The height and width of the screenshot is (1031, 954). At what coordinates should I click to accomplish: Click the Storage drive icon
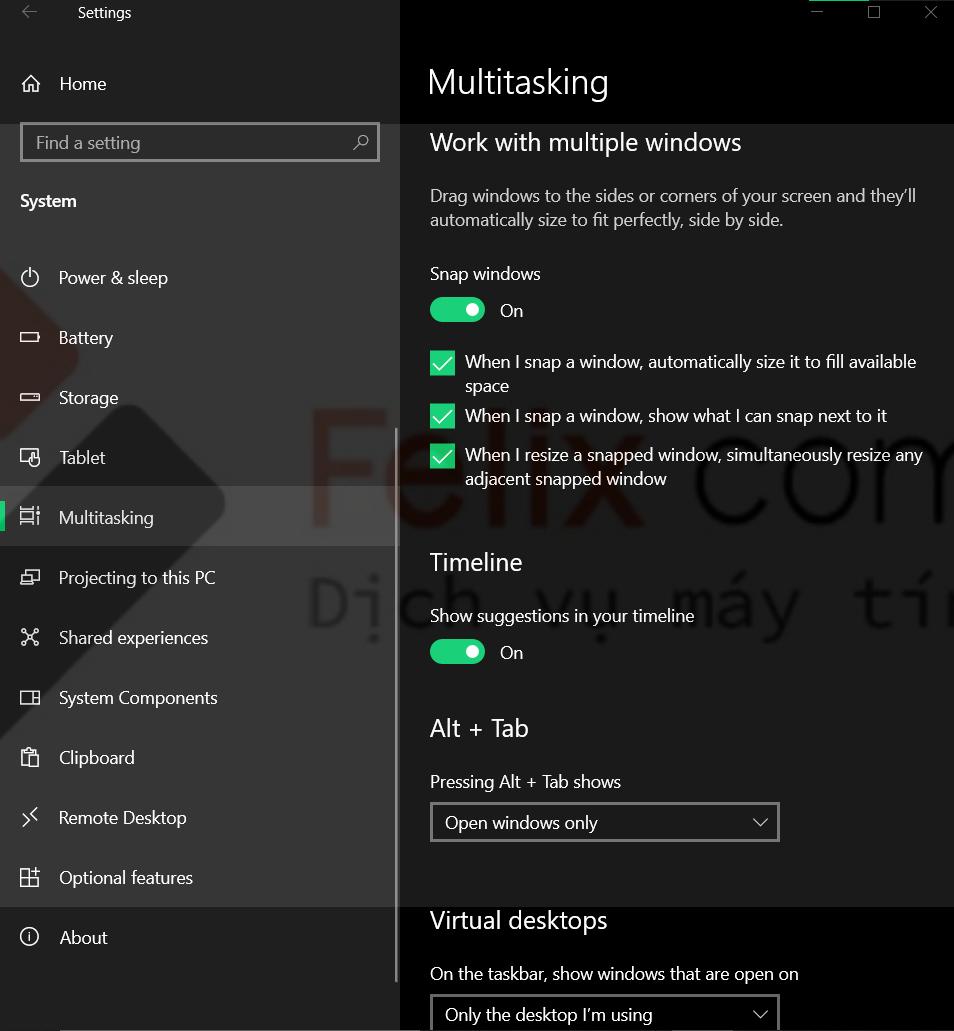[x=31, y=398]
